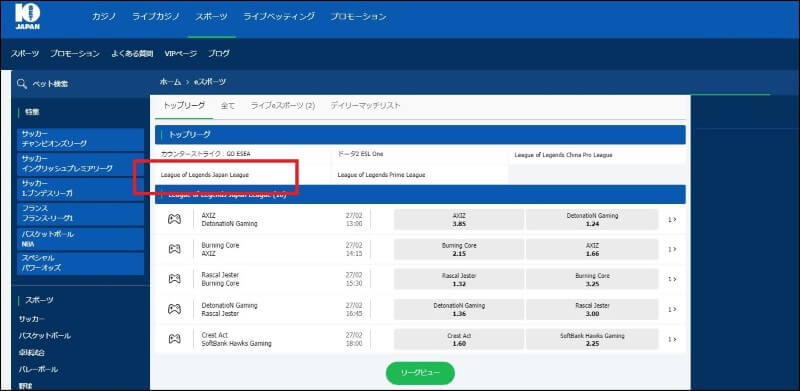The height and width of the screenshot is (391, 800).
Task: Select the トップリーグ tab
Action: point(184,106)
